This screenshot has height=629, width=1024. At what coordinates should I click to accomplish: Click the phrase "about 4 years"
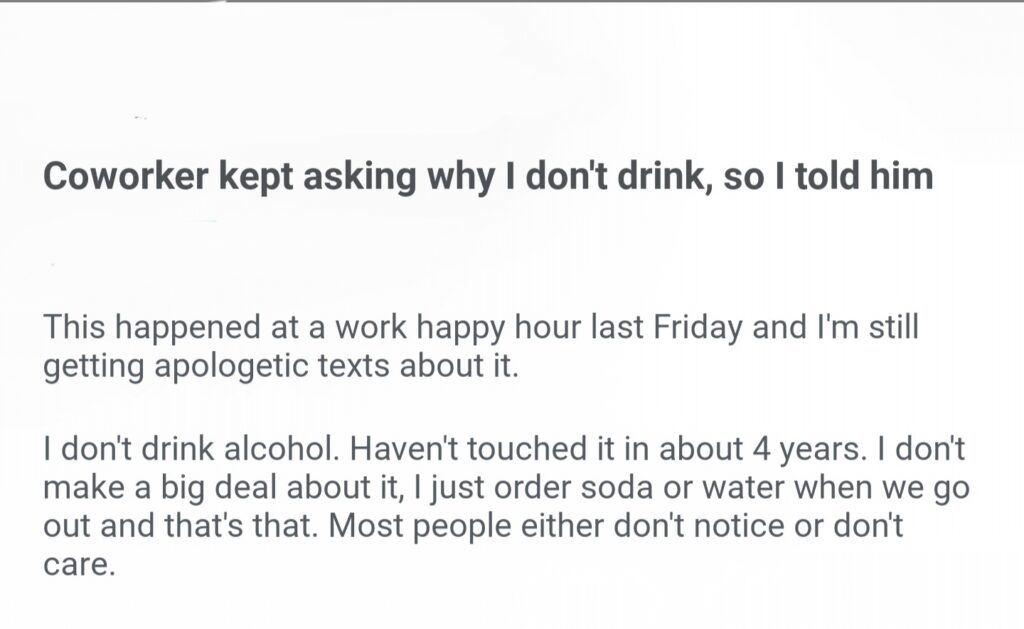pos(772,450)
